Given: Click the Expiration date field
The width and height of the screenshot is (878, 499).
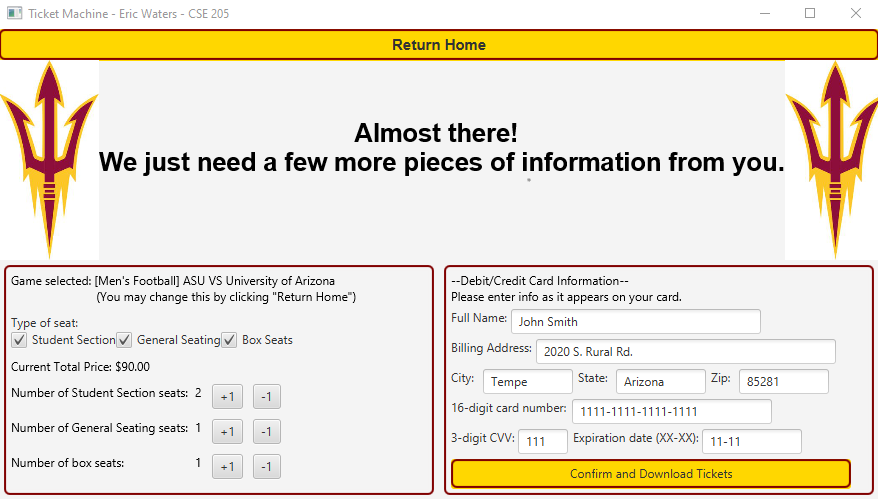Looking at the screenshot, I should [x=752, y=441].
